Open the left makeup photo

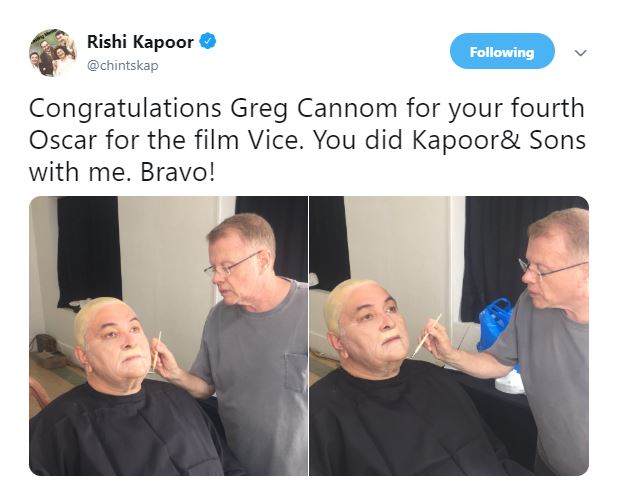pos(169,336)
